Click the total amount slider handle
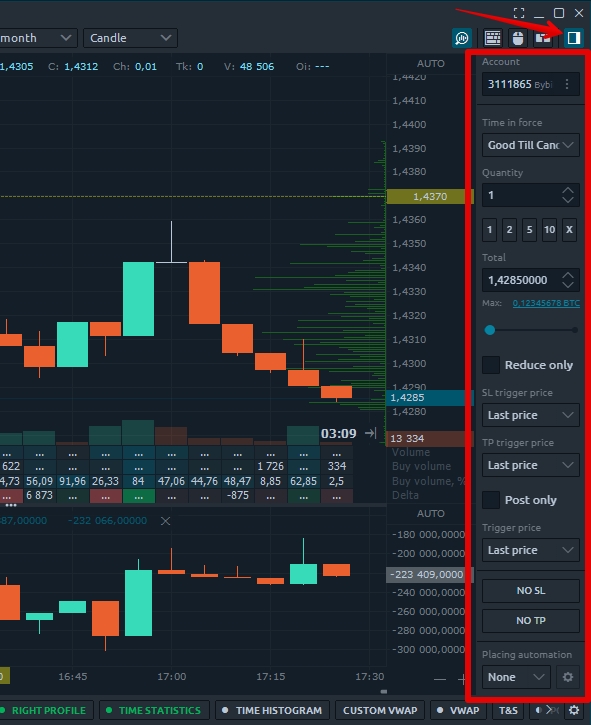 [x=490, y=330]
